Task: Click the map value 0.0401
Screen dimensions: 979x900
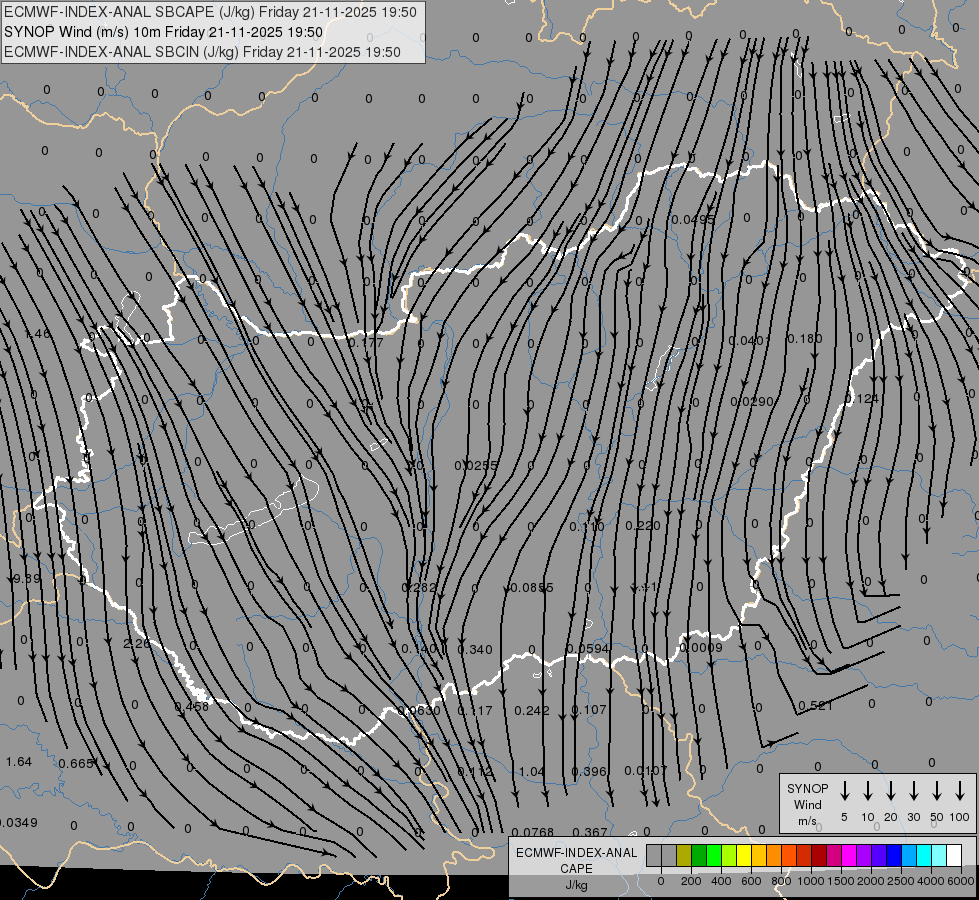Action: click(749, 340)
